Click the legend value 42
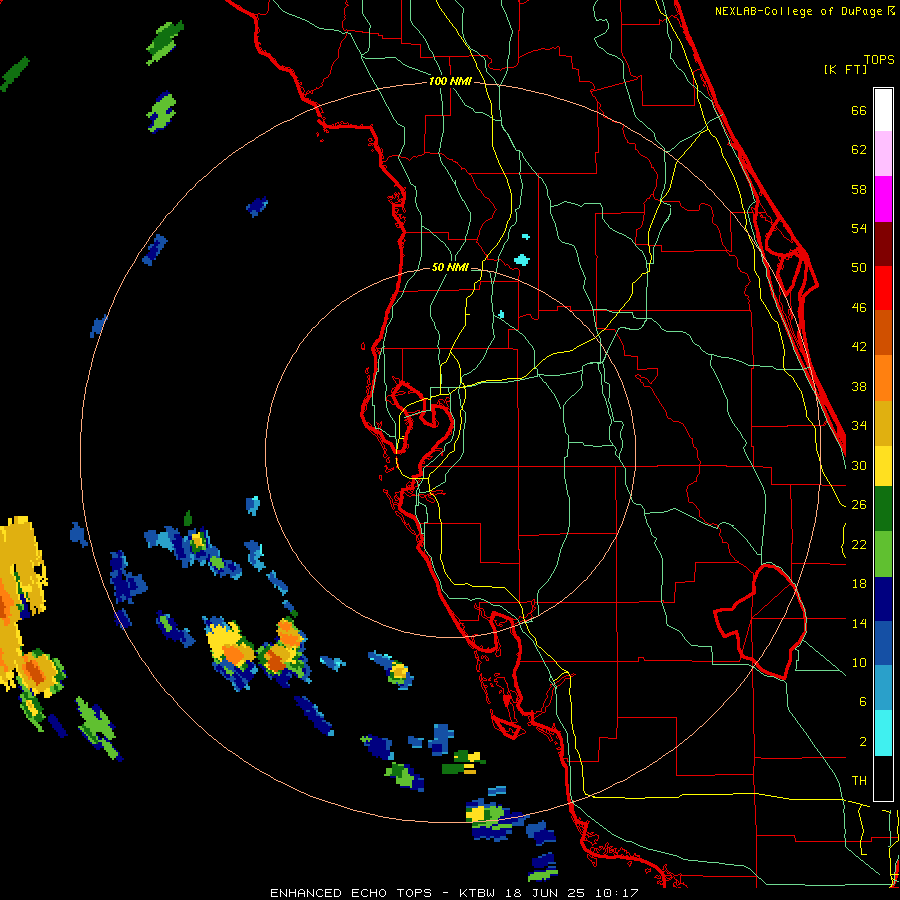 tap(859, 347)
